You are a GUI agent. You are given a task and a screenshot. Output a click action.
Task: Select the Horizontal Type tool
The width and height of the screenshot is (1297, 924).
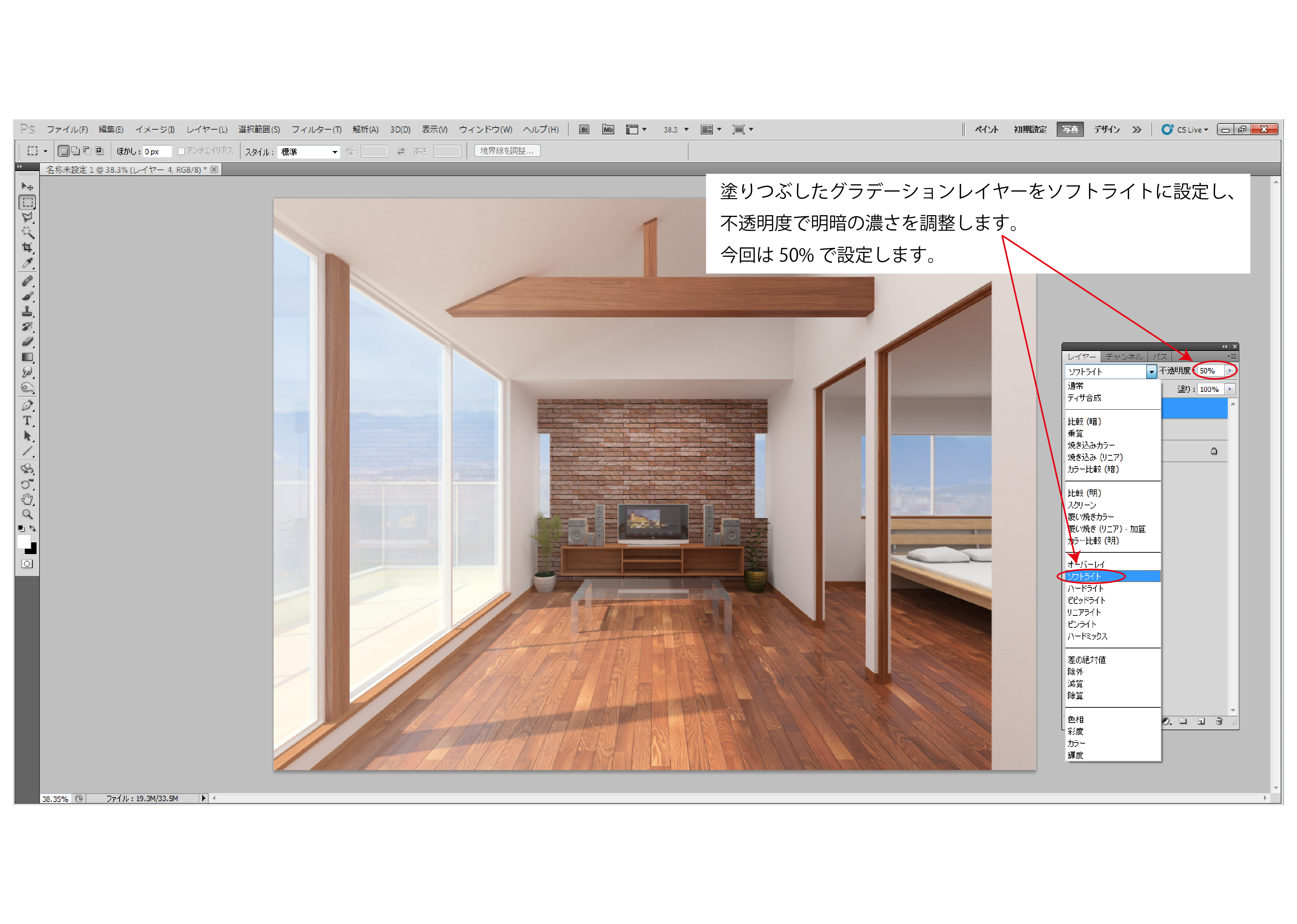27,421
